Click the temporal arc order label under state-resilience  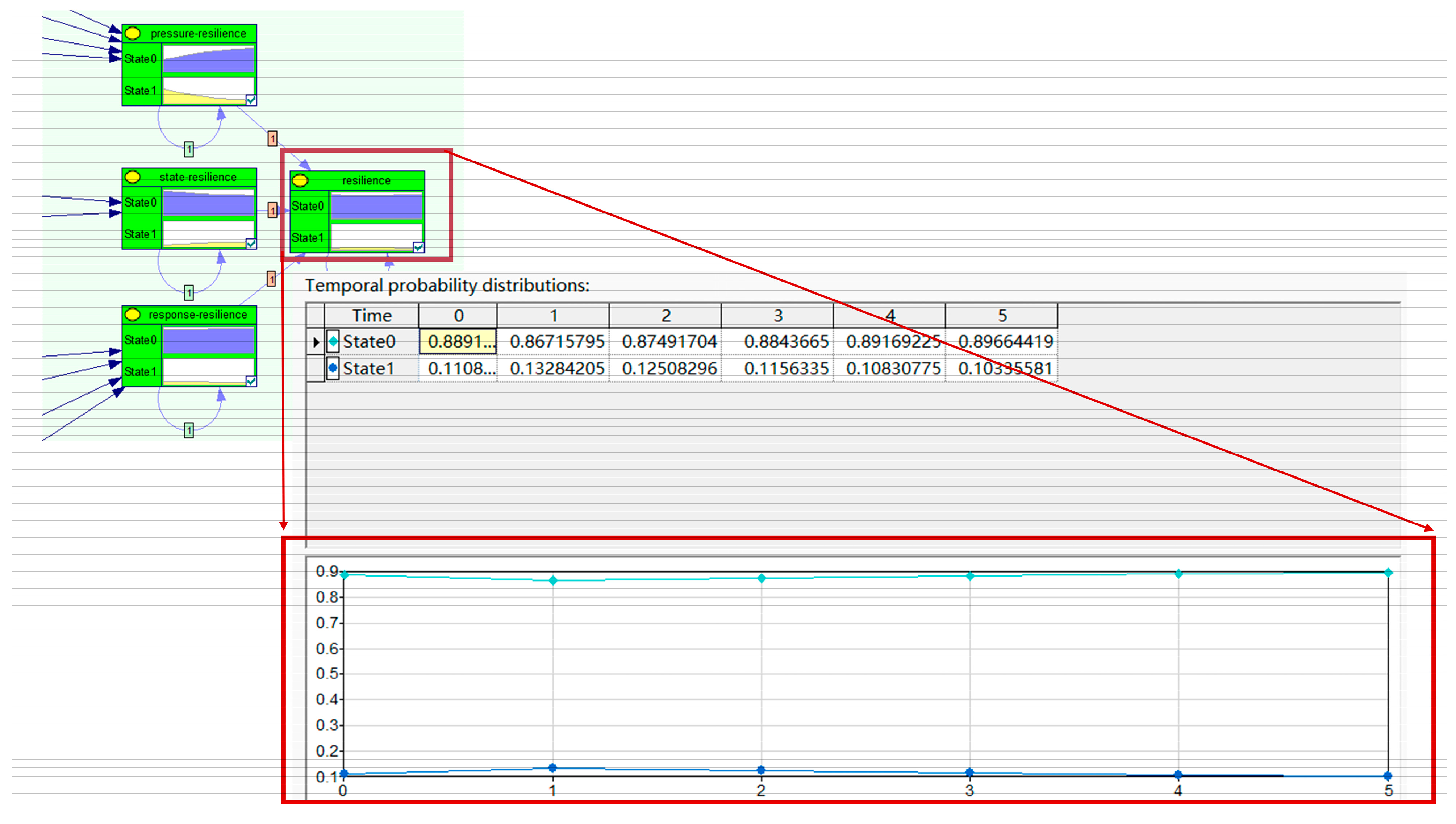(x=189, y=292)
